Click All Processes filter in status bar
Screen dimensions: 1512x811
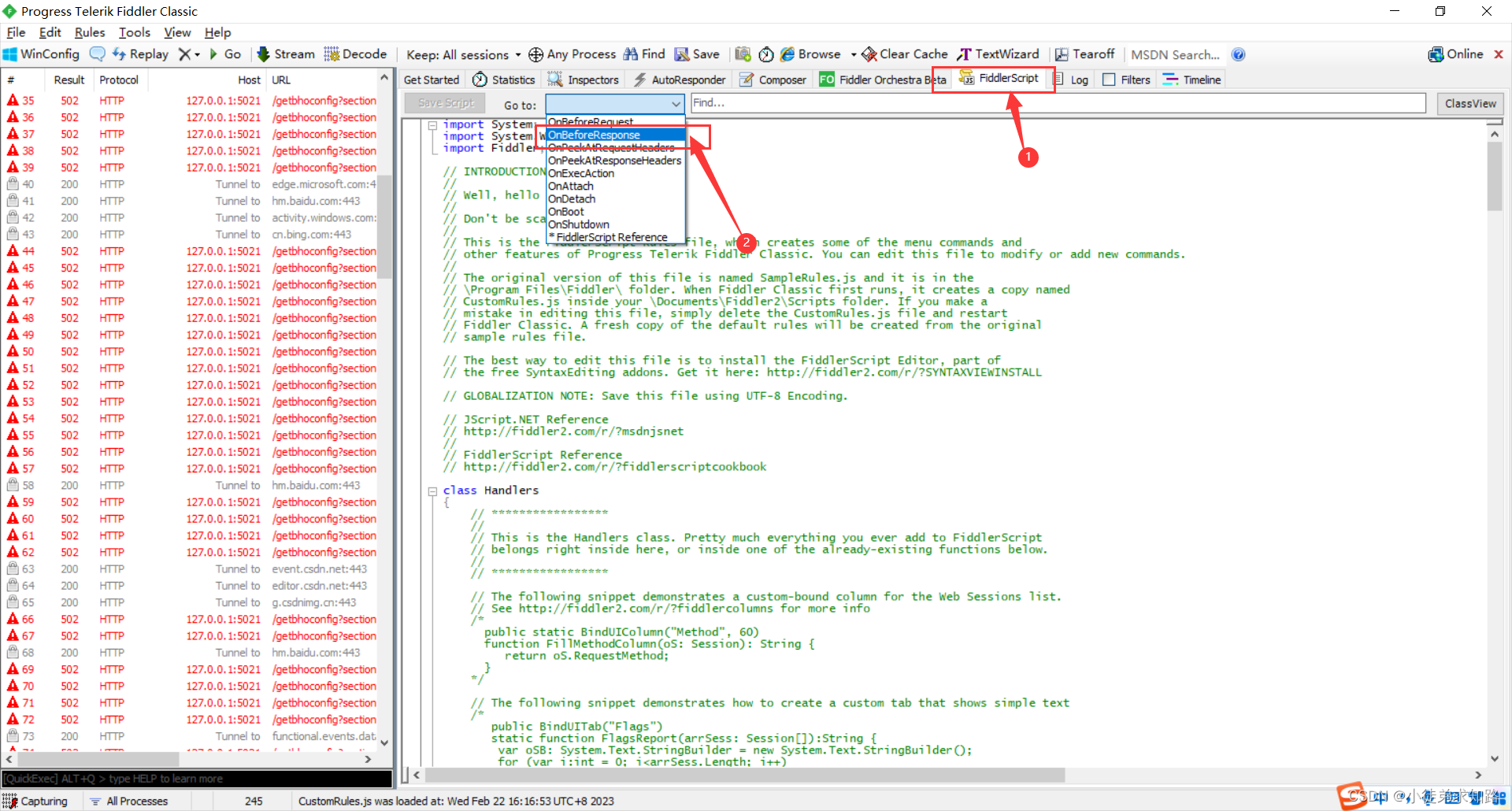coord(130,801)
